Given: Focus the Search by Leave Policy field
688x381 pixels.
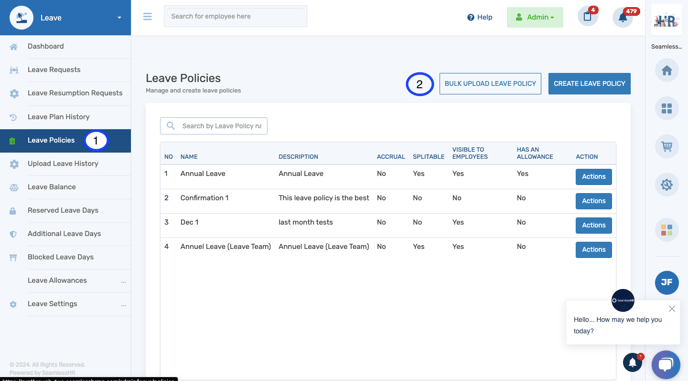Looking at the screenshot, I should click(x=214, y=126).
